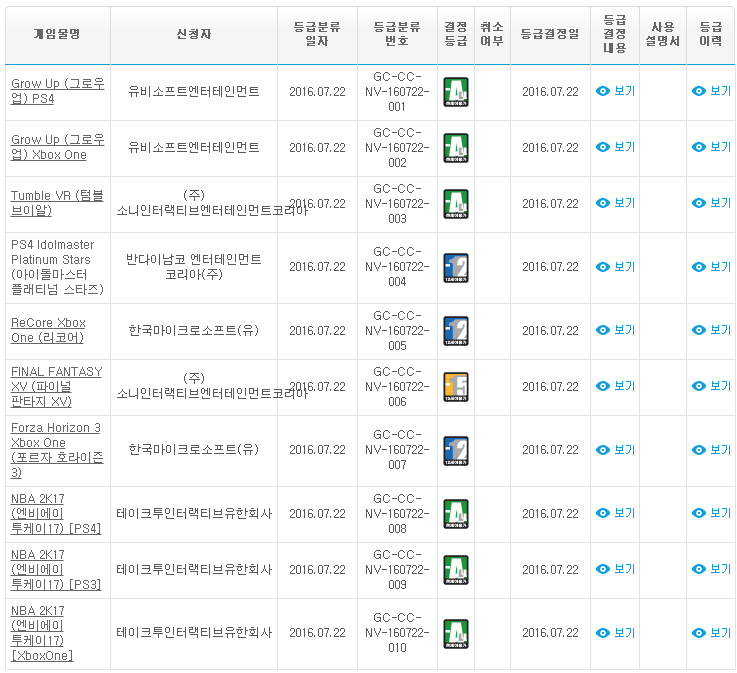Viewport: 737px width, 673px height.
Task: Click the 12 rating icon for ReCore
Action: click(455, 330)
